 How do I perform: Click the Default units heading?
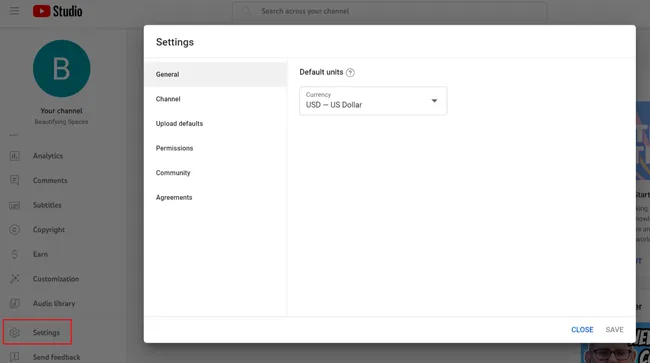(321, 72)
